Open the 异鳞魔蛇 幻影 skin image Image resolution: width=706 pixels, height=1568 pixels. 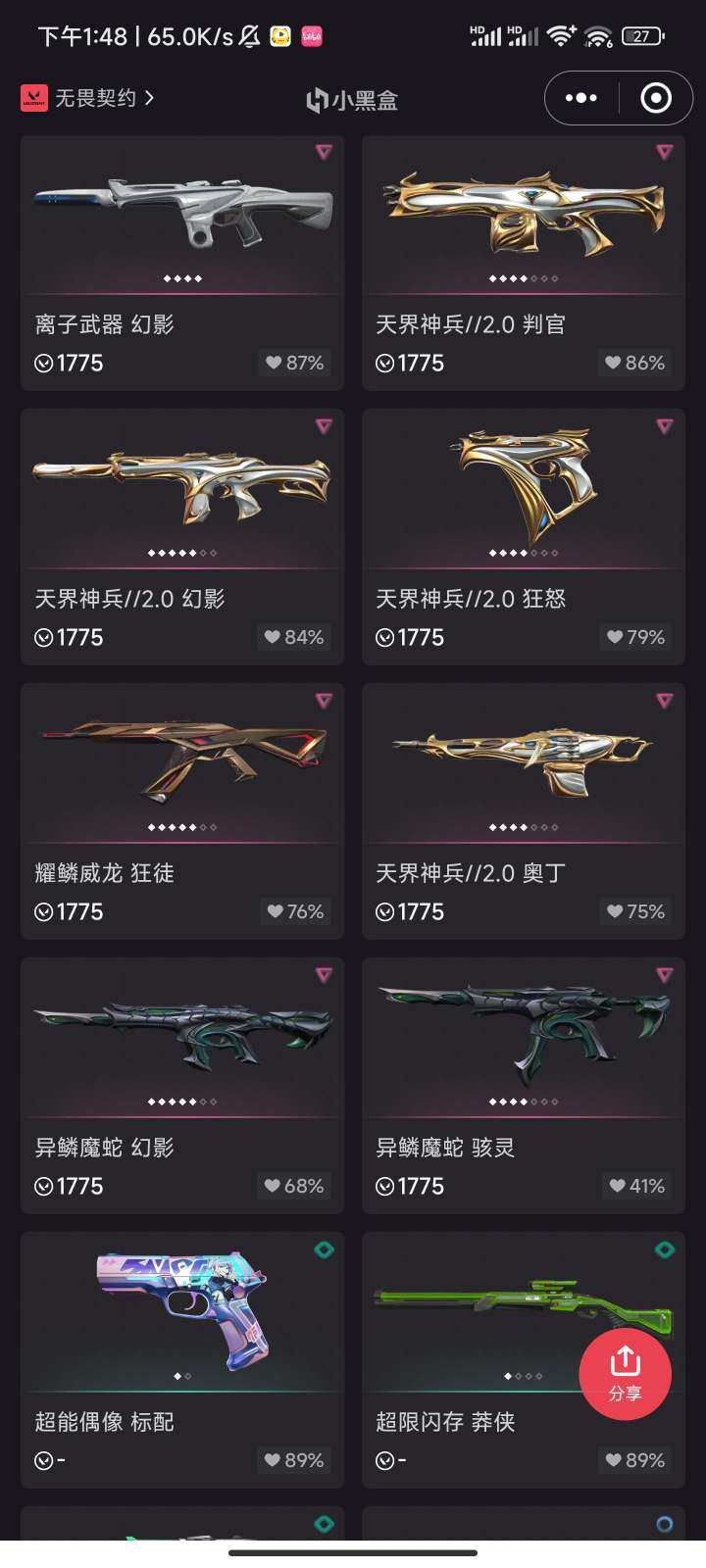[x=182, y=1032]
